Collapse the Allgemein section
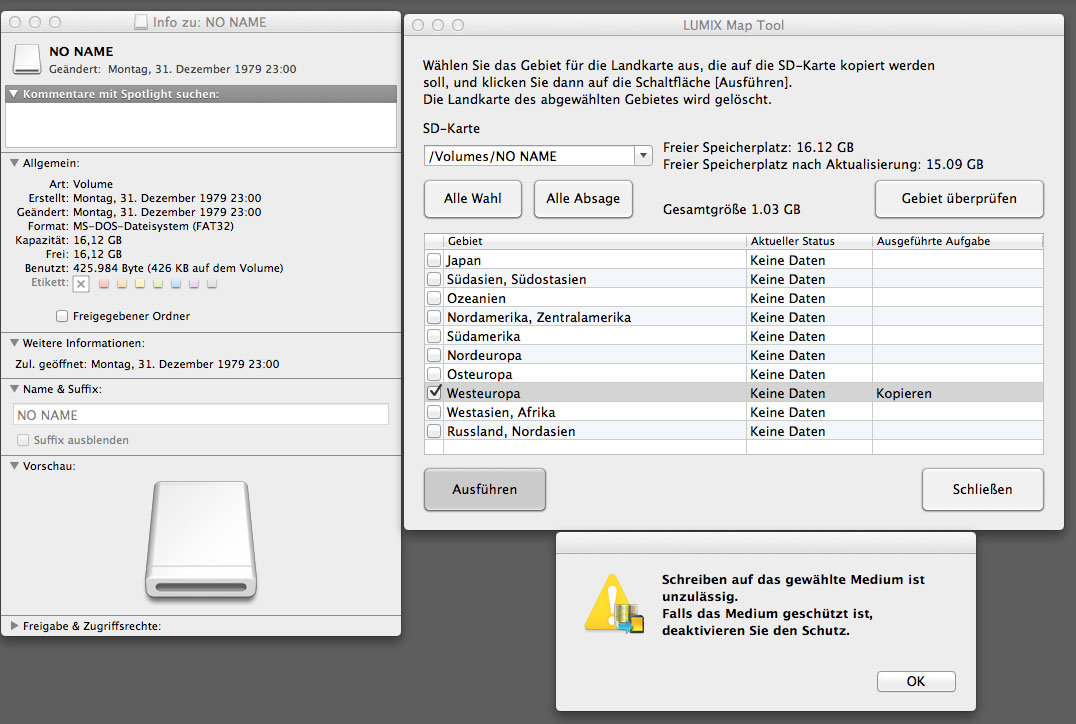 pyautogui.click(x=12, y=162)
